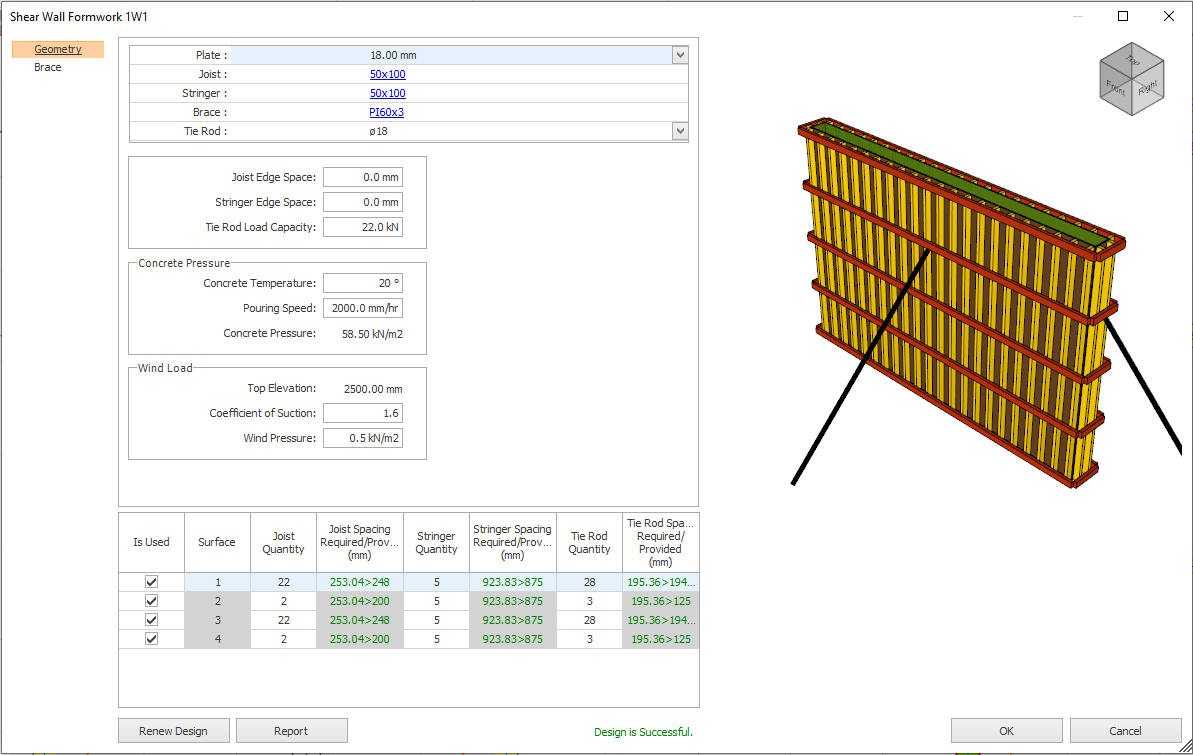Select the Geometry tab

pos(58,49)
